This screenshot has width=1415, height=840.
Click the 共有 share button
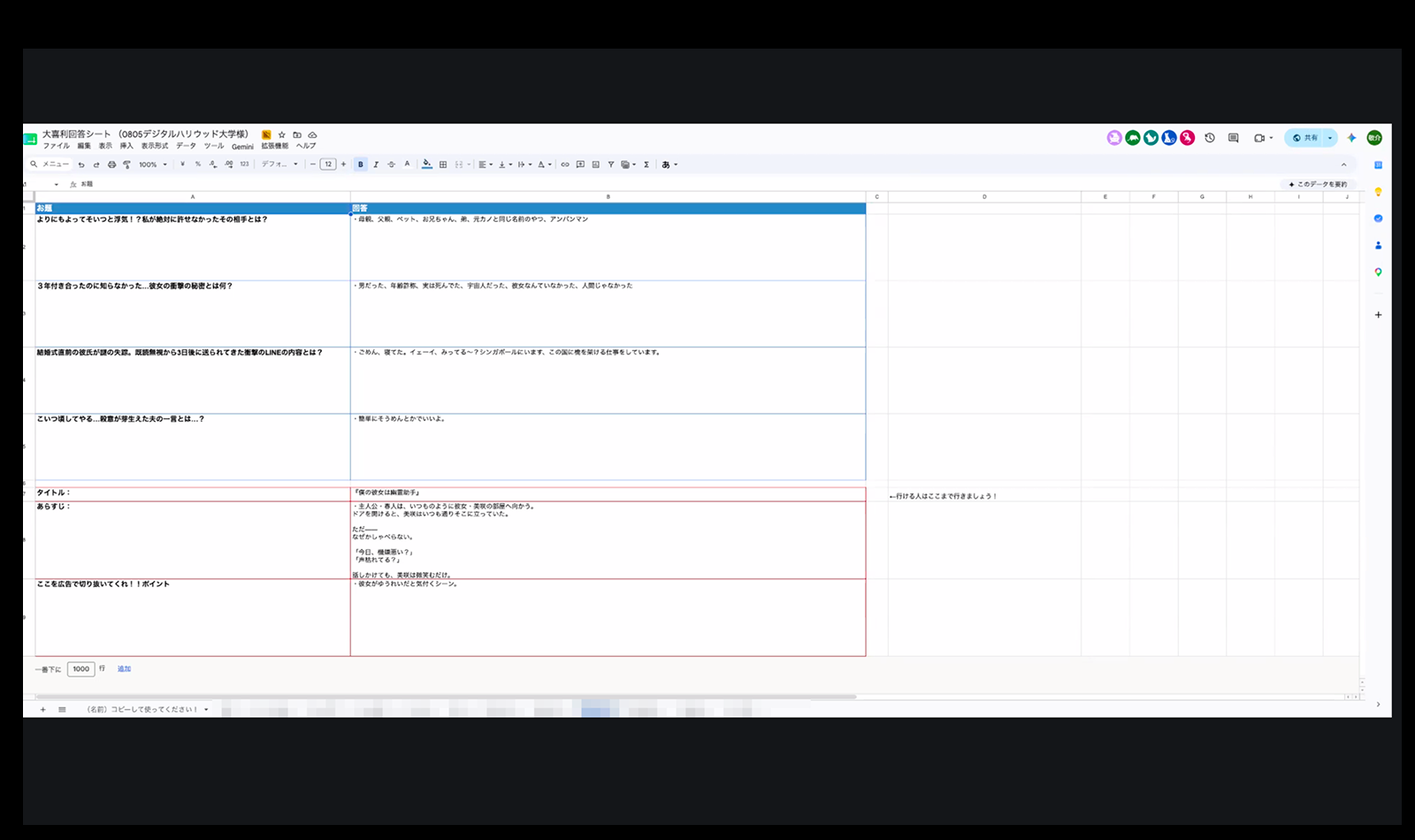tap(1304, 138)
